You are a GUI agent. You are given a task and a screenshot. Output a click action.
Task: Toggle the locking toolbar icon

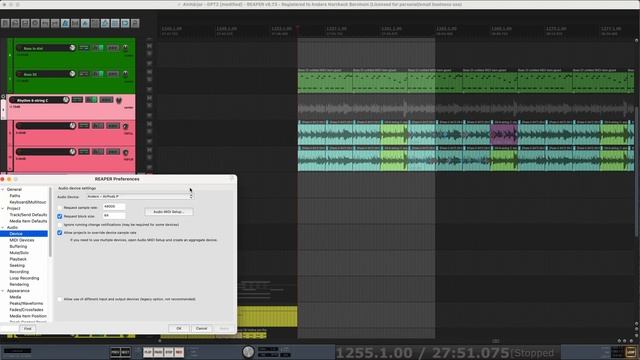[135, 23]
